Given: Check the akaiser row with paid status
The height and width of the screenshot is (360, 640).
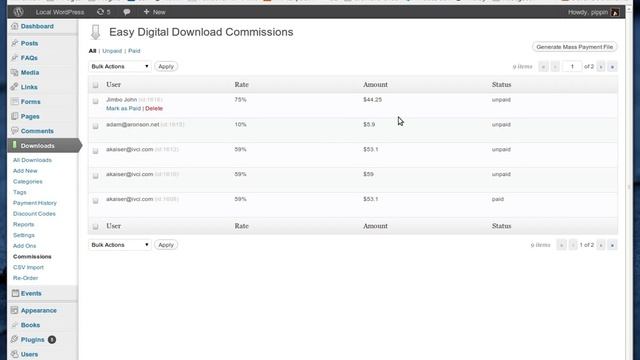Looking at the screenshot, I should (96, 200).
